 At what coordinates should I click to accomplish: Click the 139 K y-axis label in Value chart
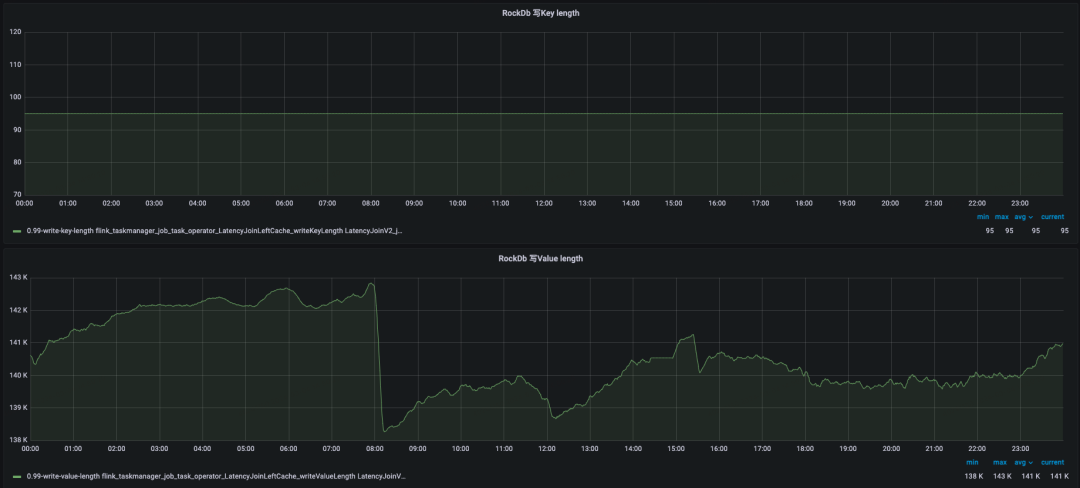(18, 407)
